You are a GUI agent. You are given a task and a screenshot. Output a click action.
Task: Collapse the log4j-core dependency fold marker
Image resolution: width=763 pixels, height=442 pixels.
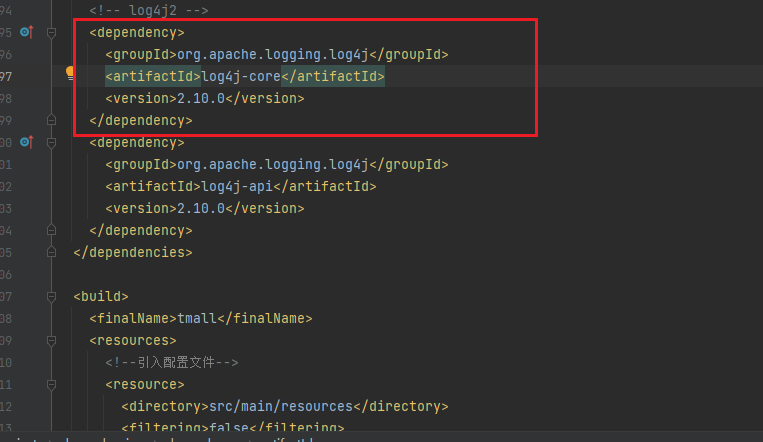click(x=53, y=33)
